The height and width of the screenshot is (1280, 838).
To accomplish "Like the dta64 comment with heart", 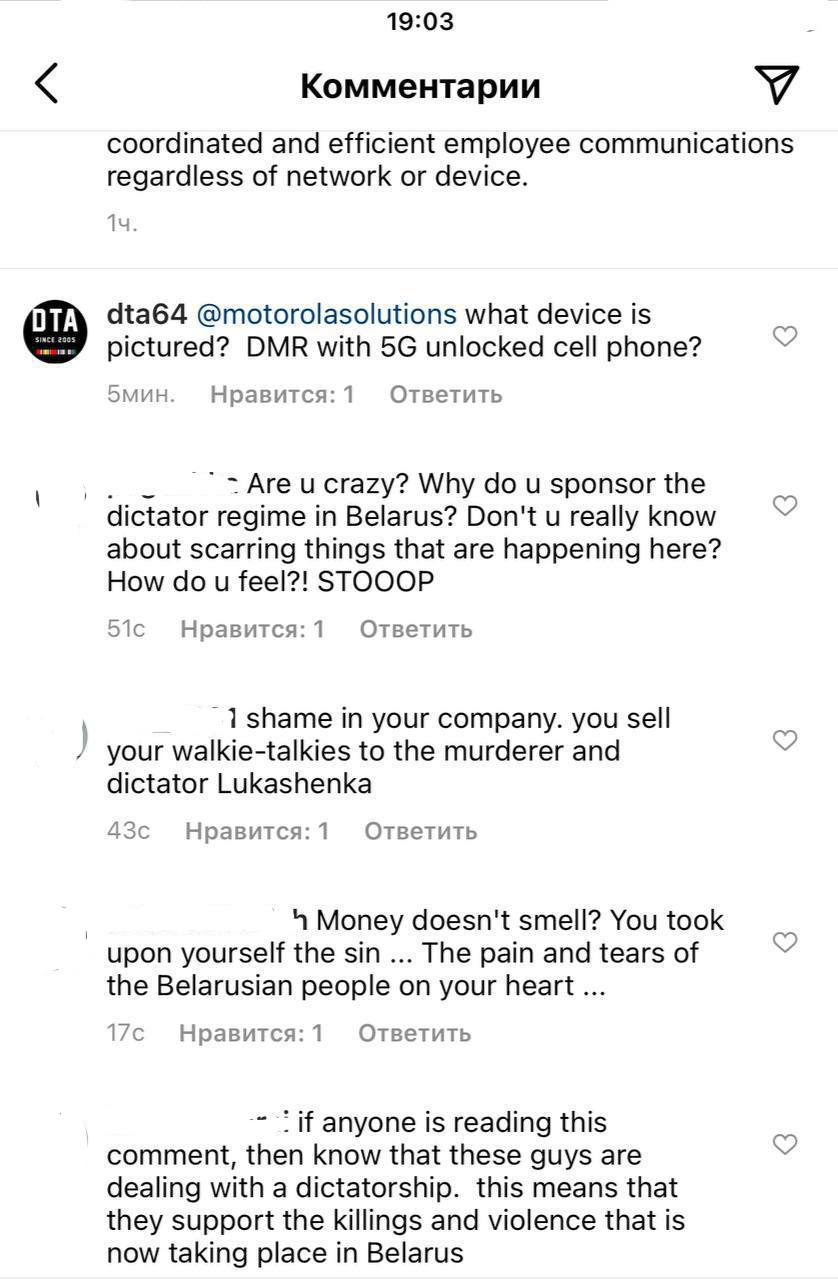I will click(786, 336).
